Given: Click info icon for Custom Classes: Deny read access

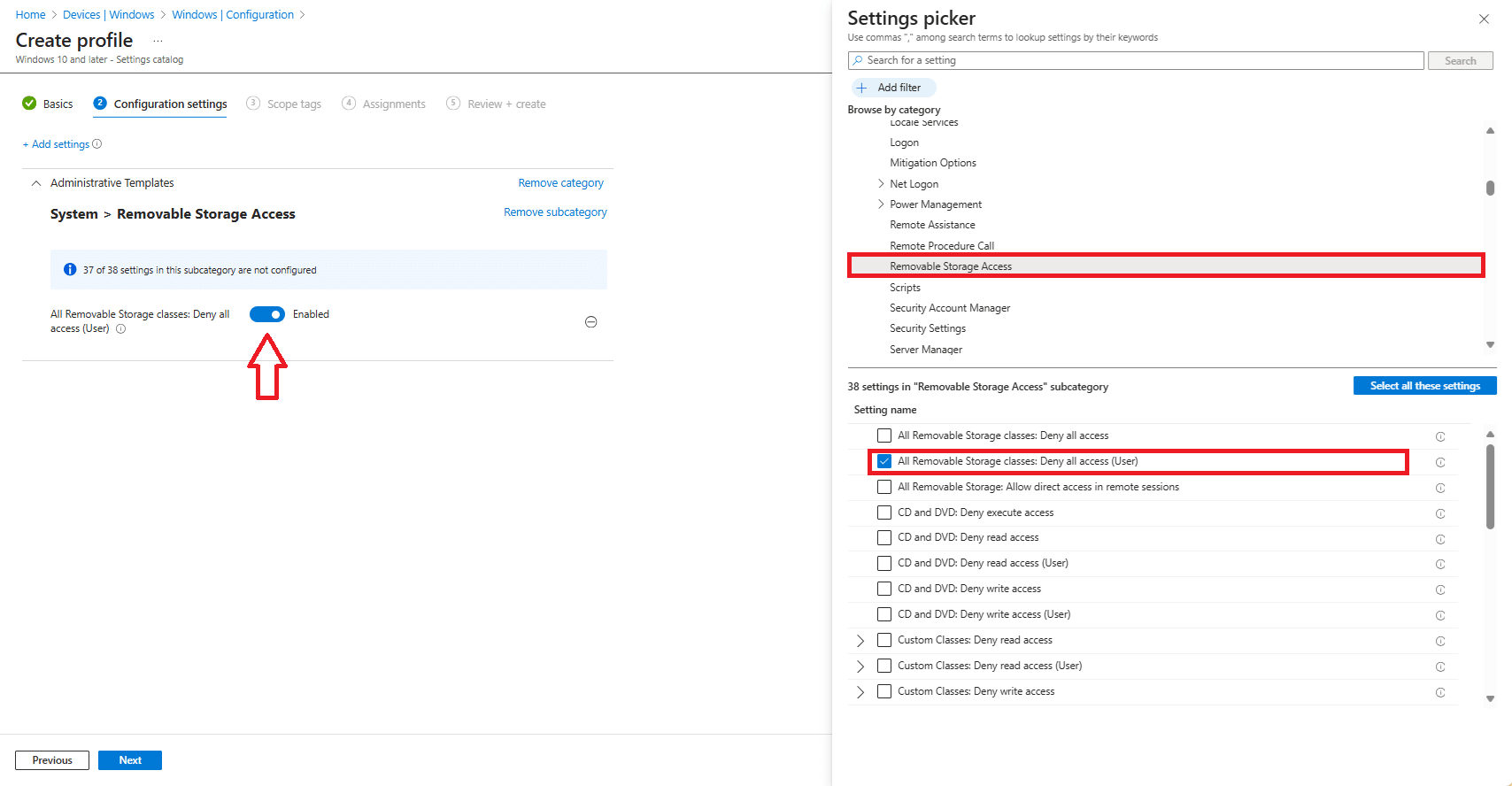Looking at the screenshot, I should (x=1440, y=641).
